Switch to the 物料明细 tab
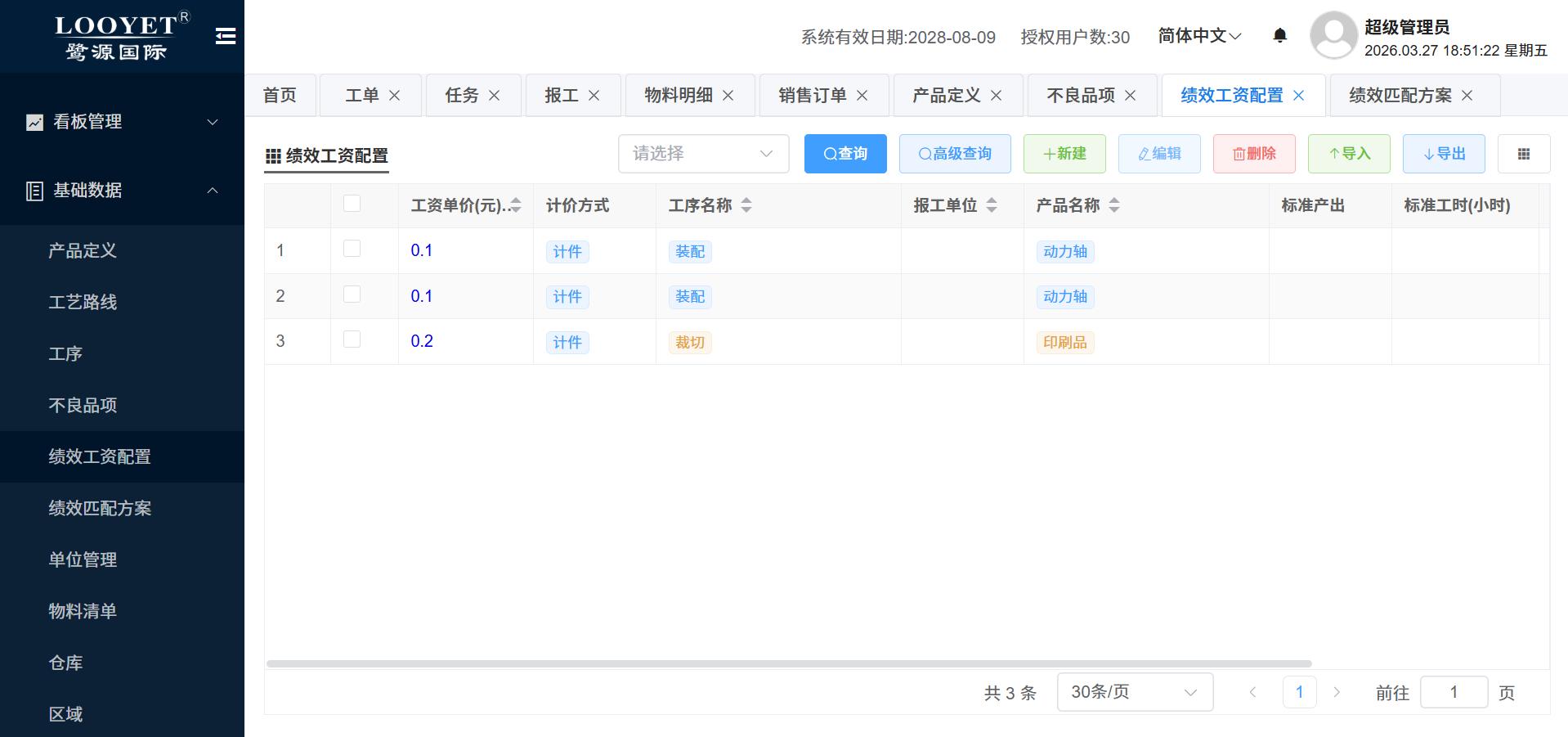Image resolution: width=1568 pixels, height=737 pixels. [678, 96]
